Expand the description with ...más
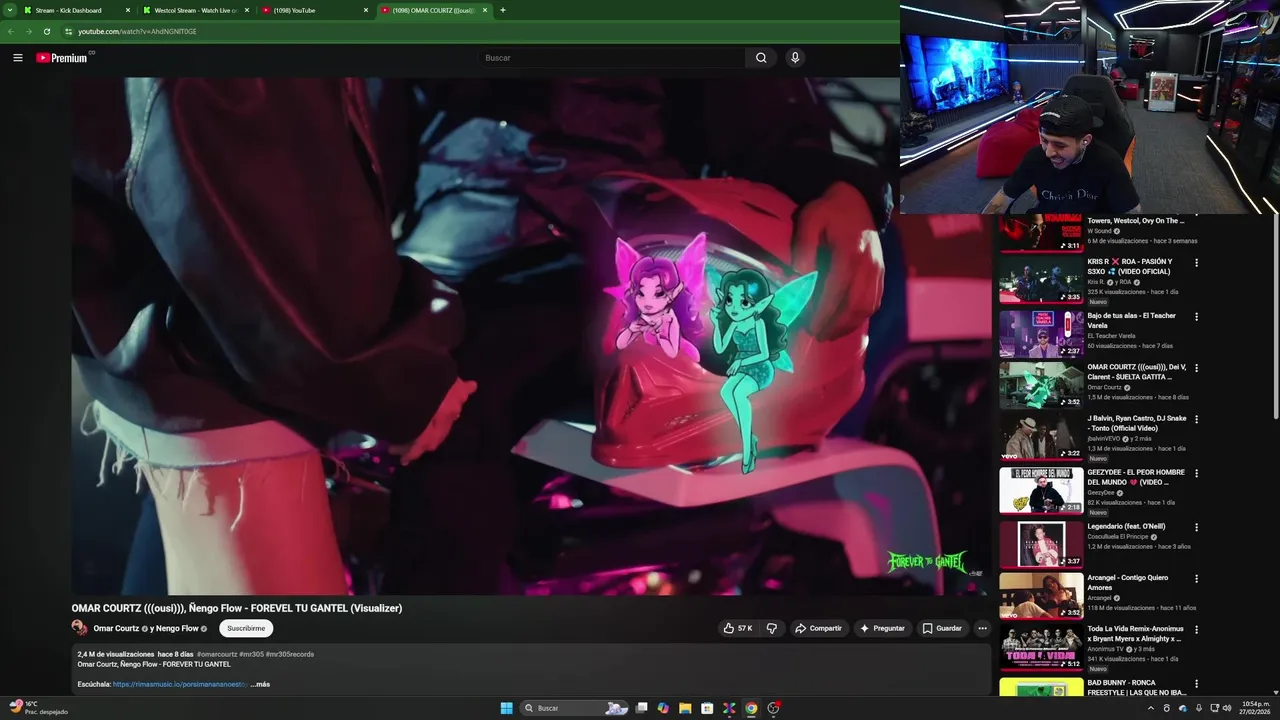Screen dimensions: 1280x720 [260, 684]
